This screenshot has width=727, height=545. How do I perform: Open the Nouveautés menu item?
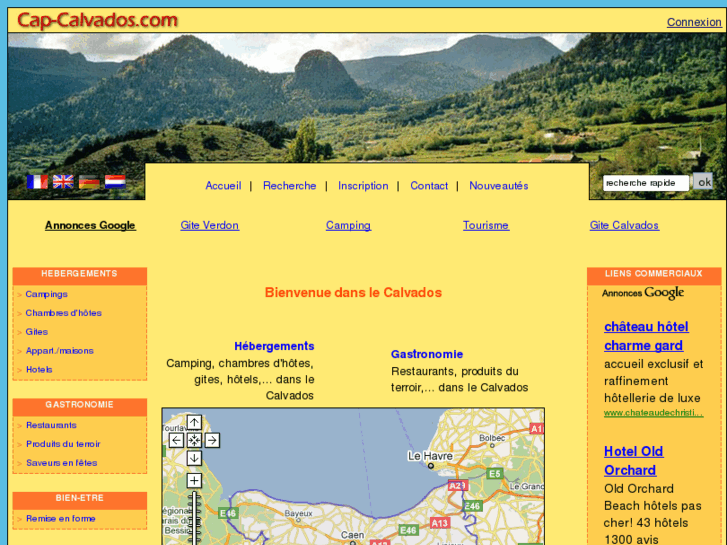click(498, 186)
